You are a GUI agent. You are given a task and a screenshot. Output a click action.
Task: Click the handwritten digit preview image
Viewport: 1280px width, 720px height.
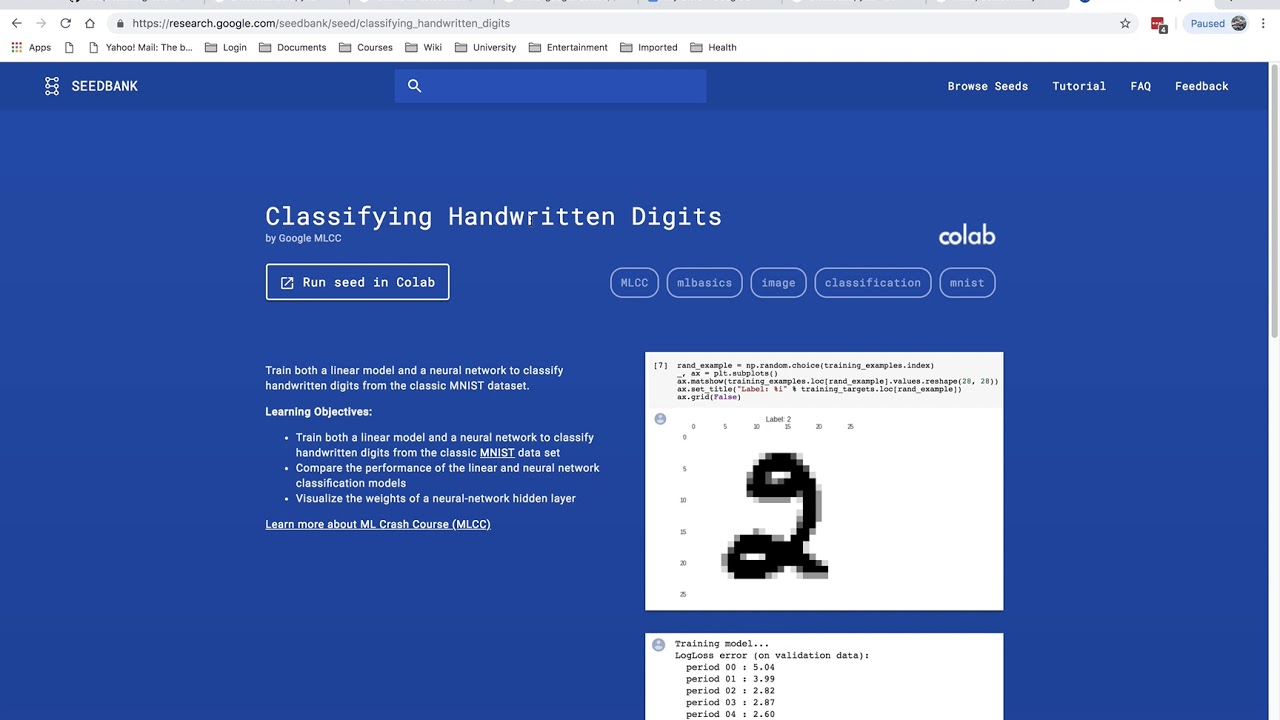point(824,481)
